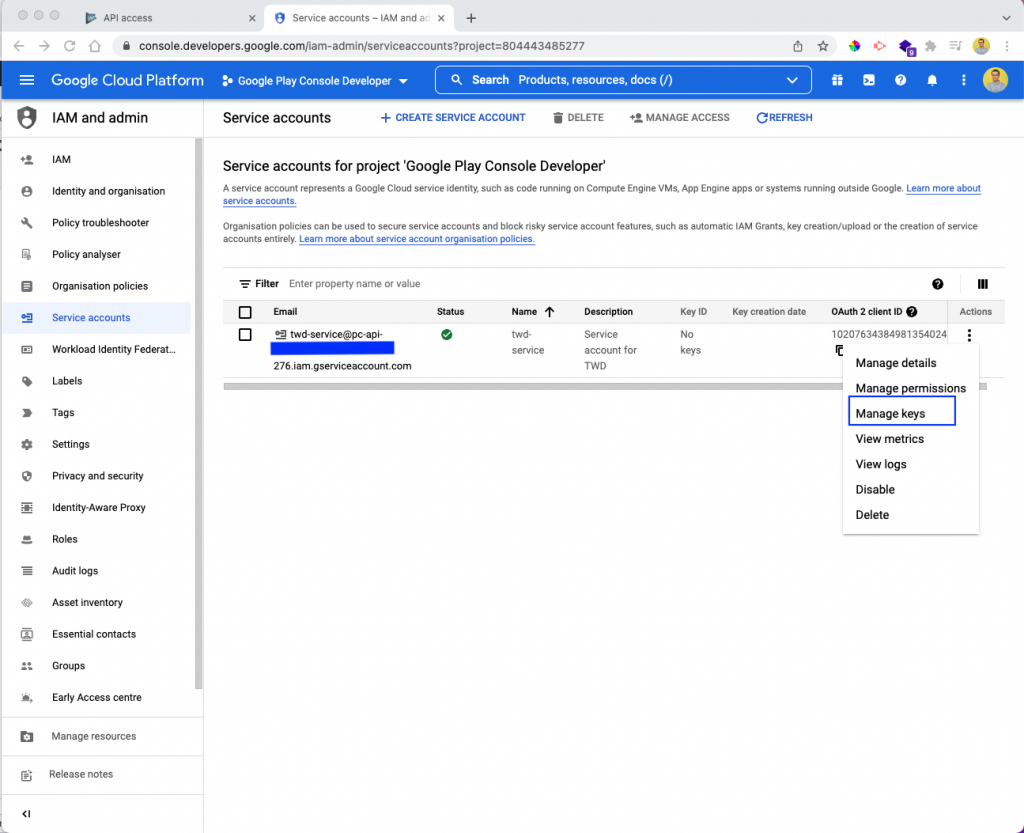Click the browser address bar URL
The image size is (1024, 833).
tap(361, 46)
